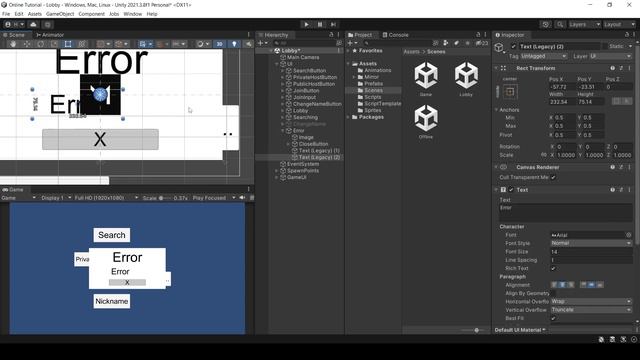Open the global search icon
The image size is (640, 360).
[560, 24]
